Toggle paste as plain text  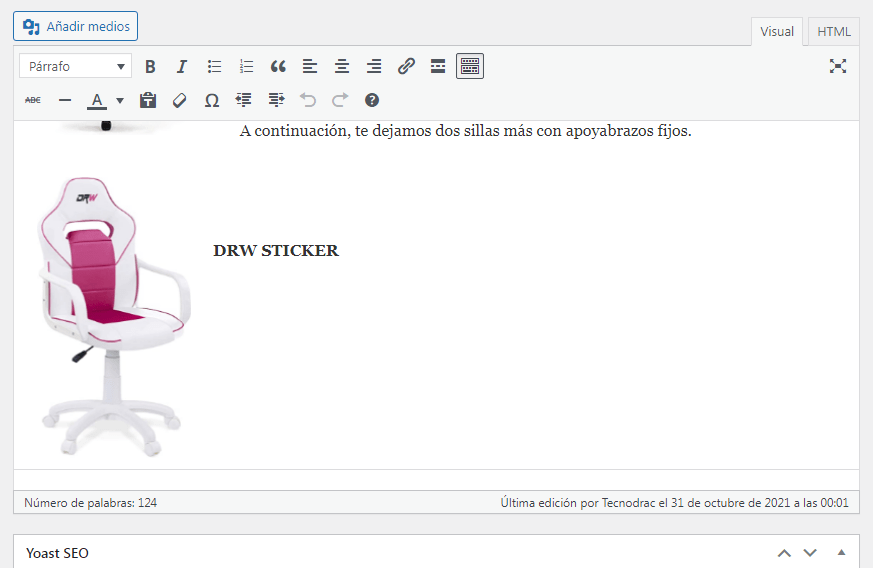coord(148,100)
